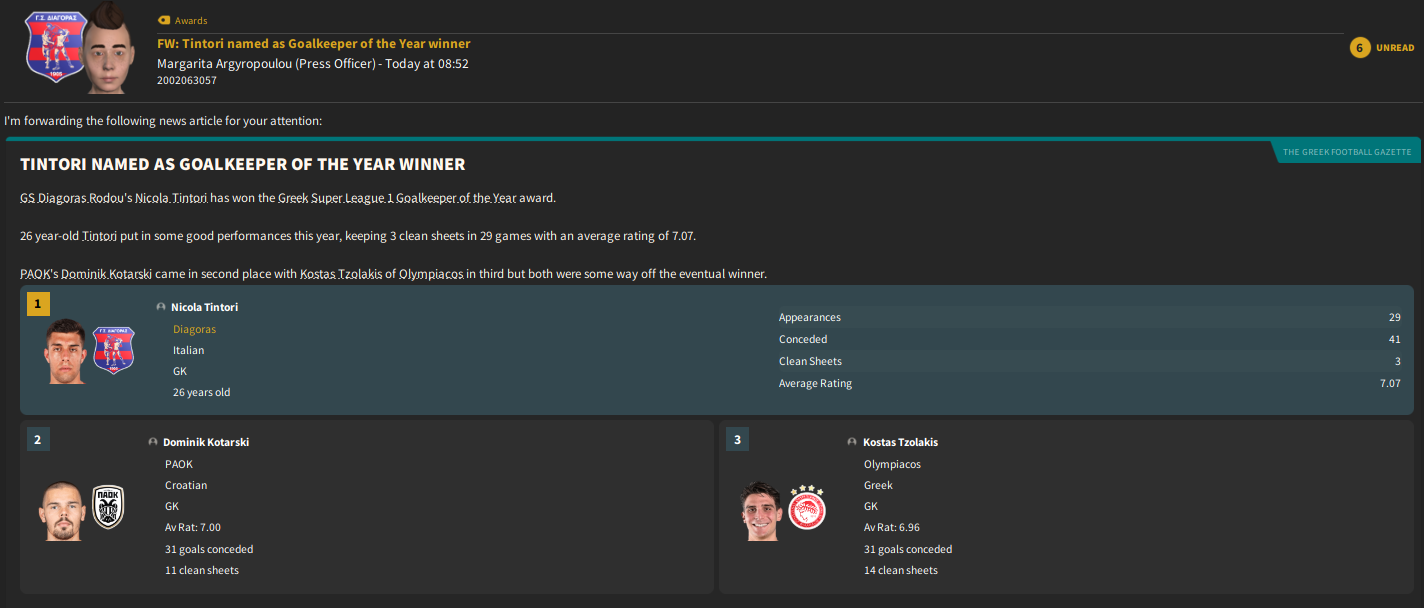Click The Greek Football Gazette tab
The image size is (1424, 608).
click(1346, 152)
